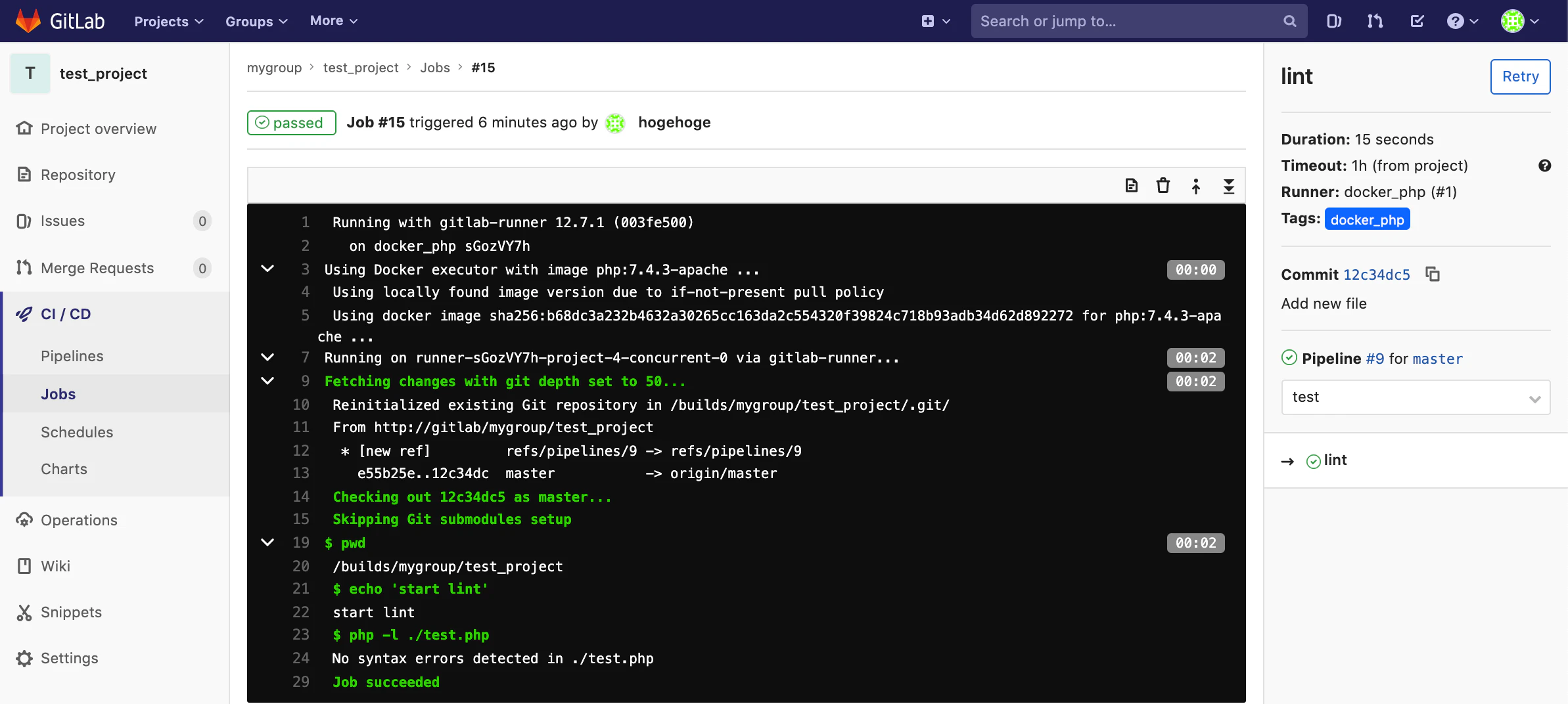Open the timeout help question icon

(x=1544, y=165)
